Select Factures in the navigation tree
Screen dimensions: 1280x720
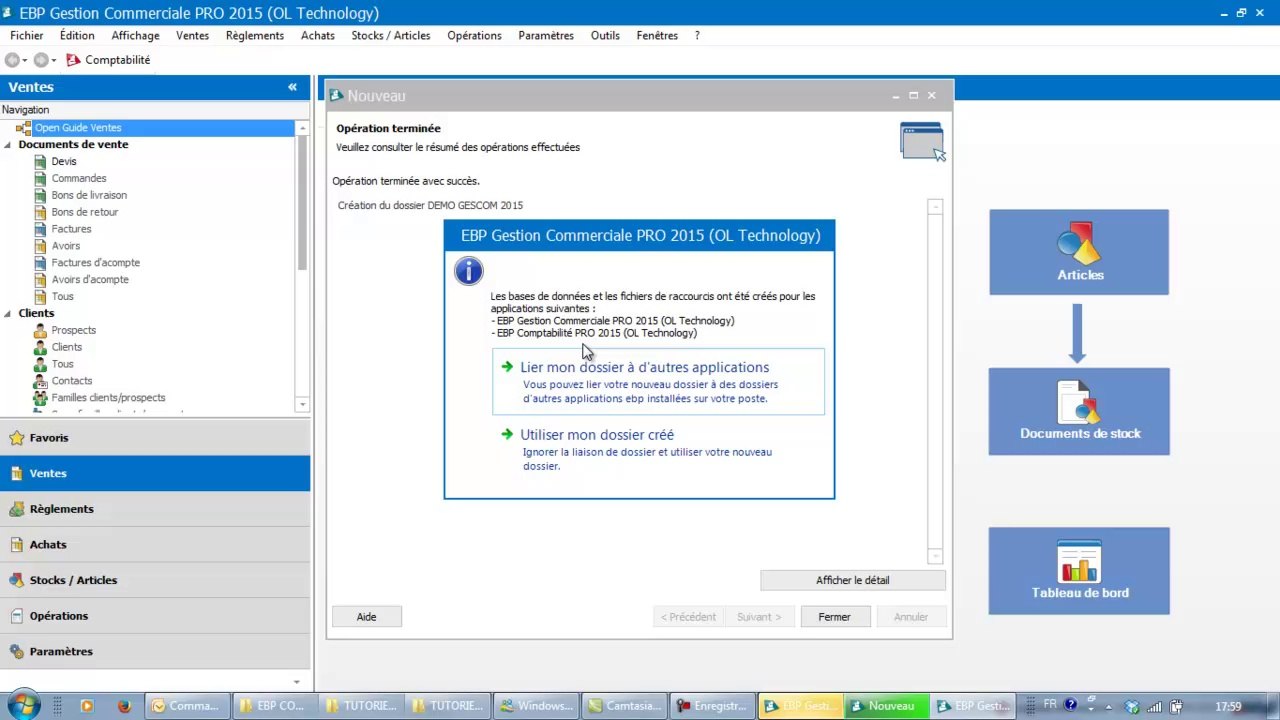pos(71,229)
